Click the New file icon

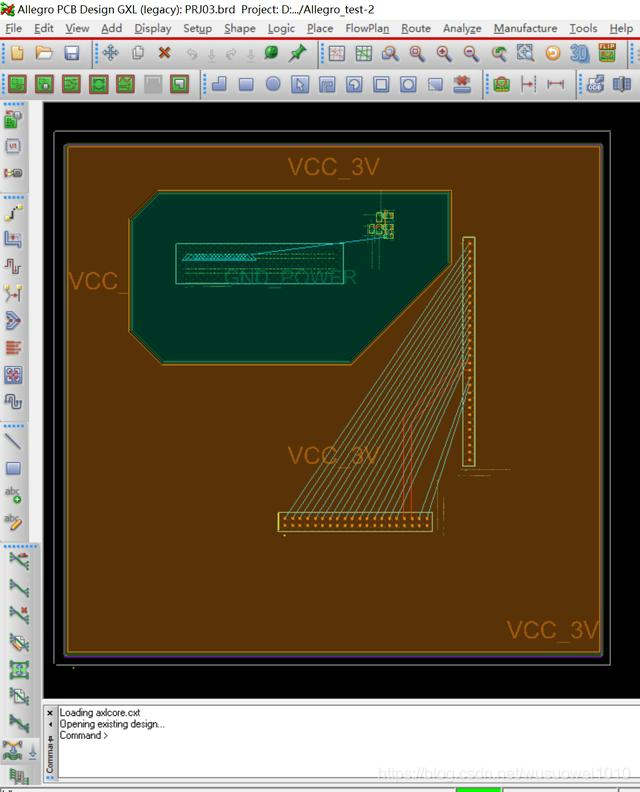pyautogui.click(x=17, y=53)
